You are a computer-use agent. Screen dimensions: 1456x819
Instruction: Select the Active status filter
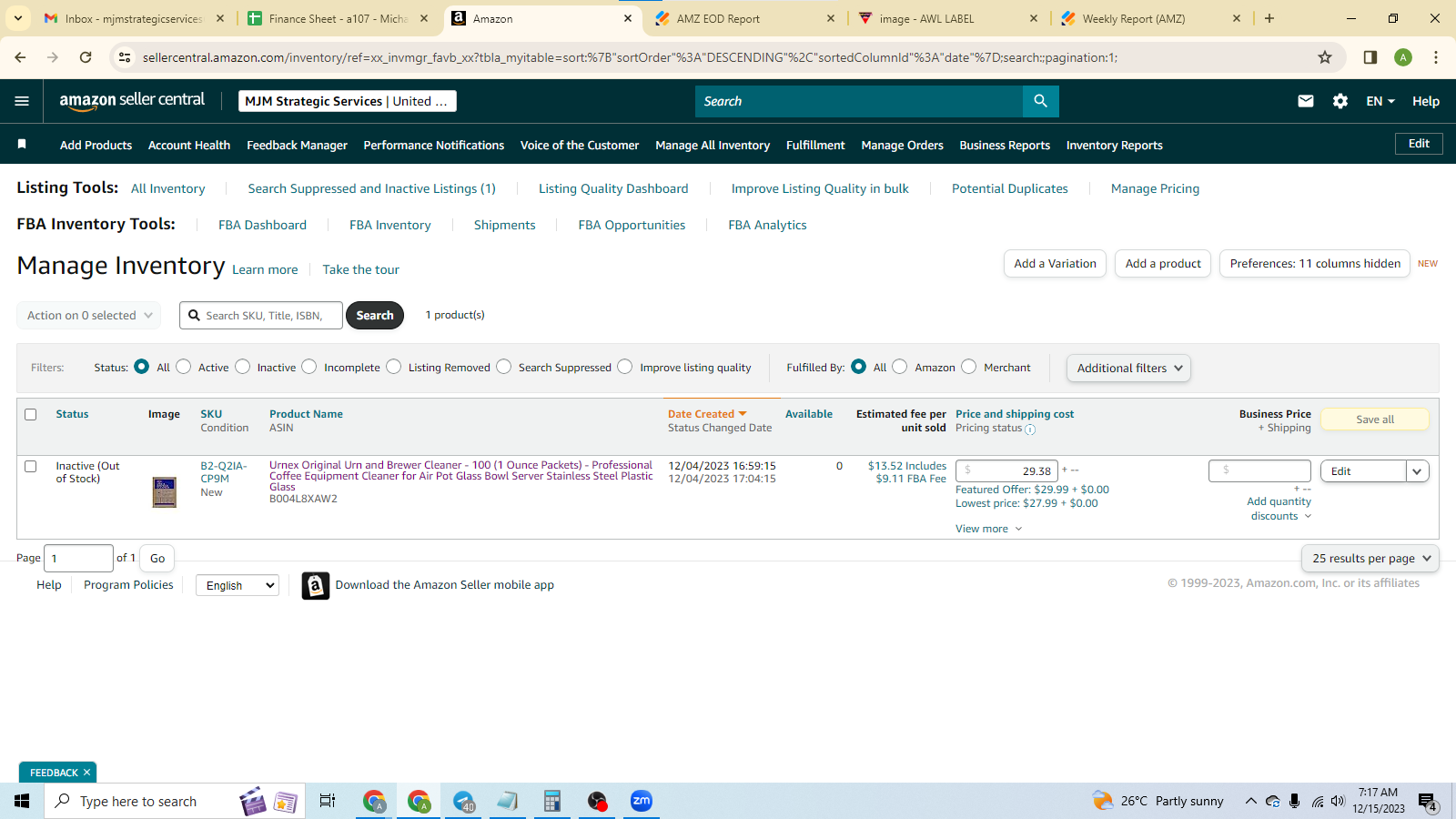[x=184, y=367]
